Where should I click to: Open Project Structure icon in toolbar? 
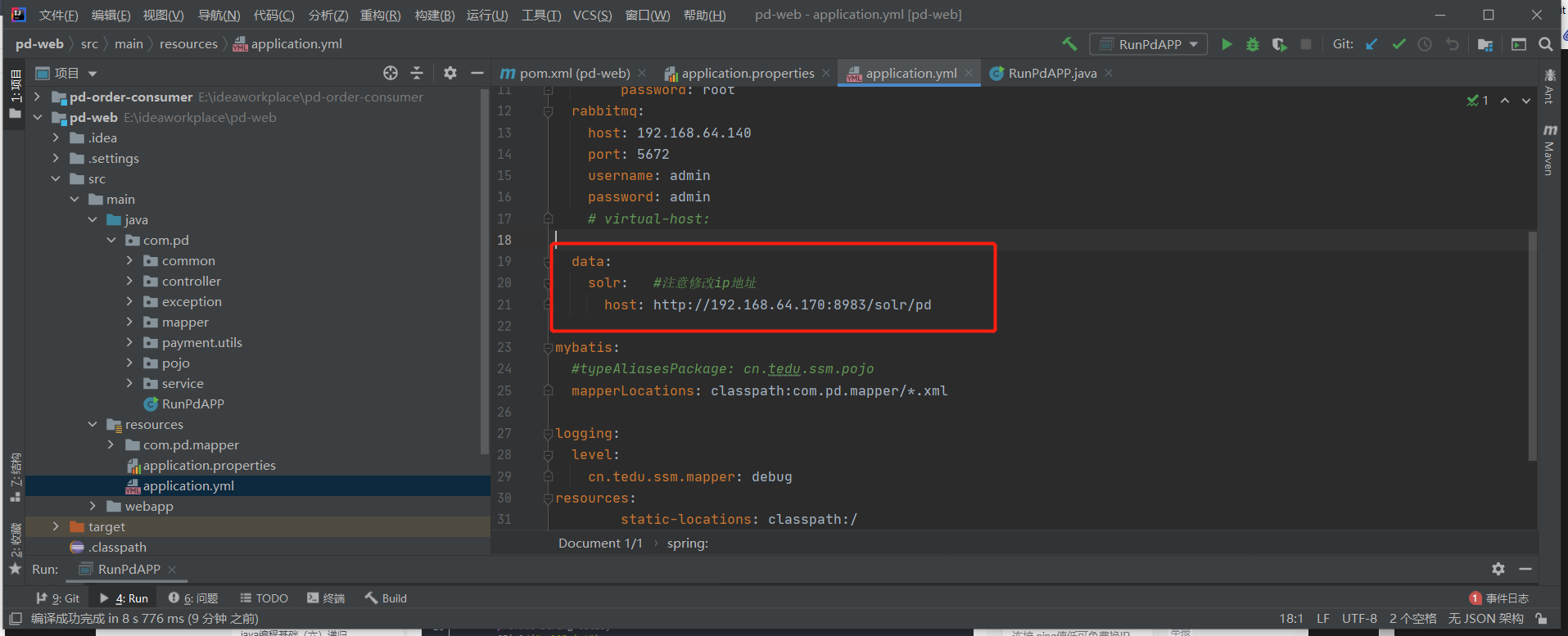coord(1485,44)
